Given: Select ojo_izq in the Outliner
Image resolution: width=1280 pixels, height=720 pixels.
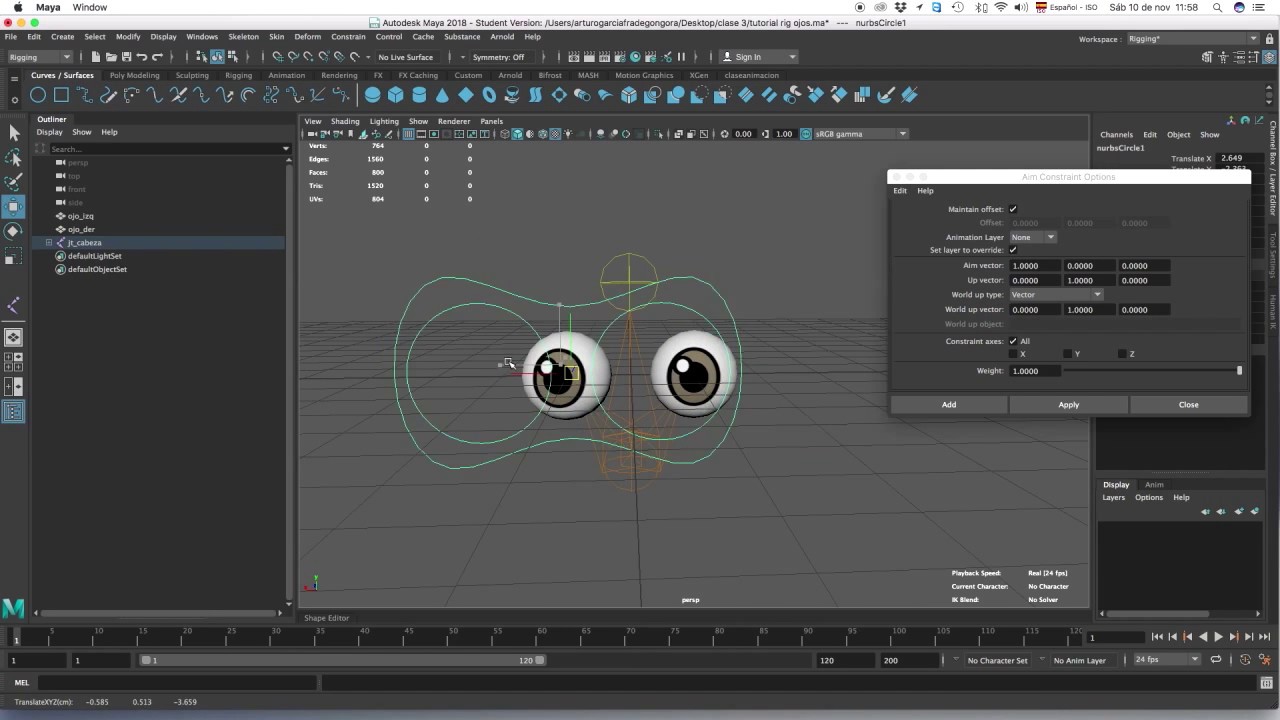Looking at the screenshot, I should tap(80, 216).
